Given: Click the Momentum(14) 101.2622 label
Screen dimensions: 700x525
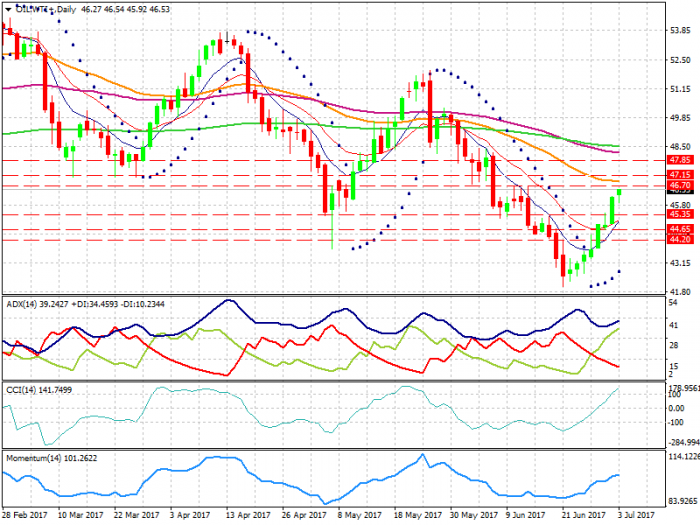Looking at the screenshot, I should tap(51, 458).
